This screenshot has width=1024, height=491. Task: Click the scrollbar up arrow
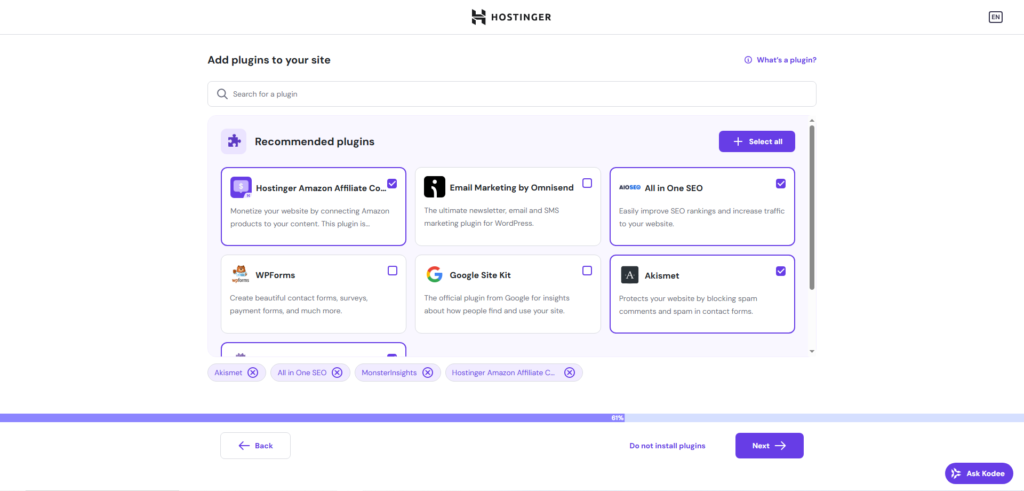[x=812, y=120]
